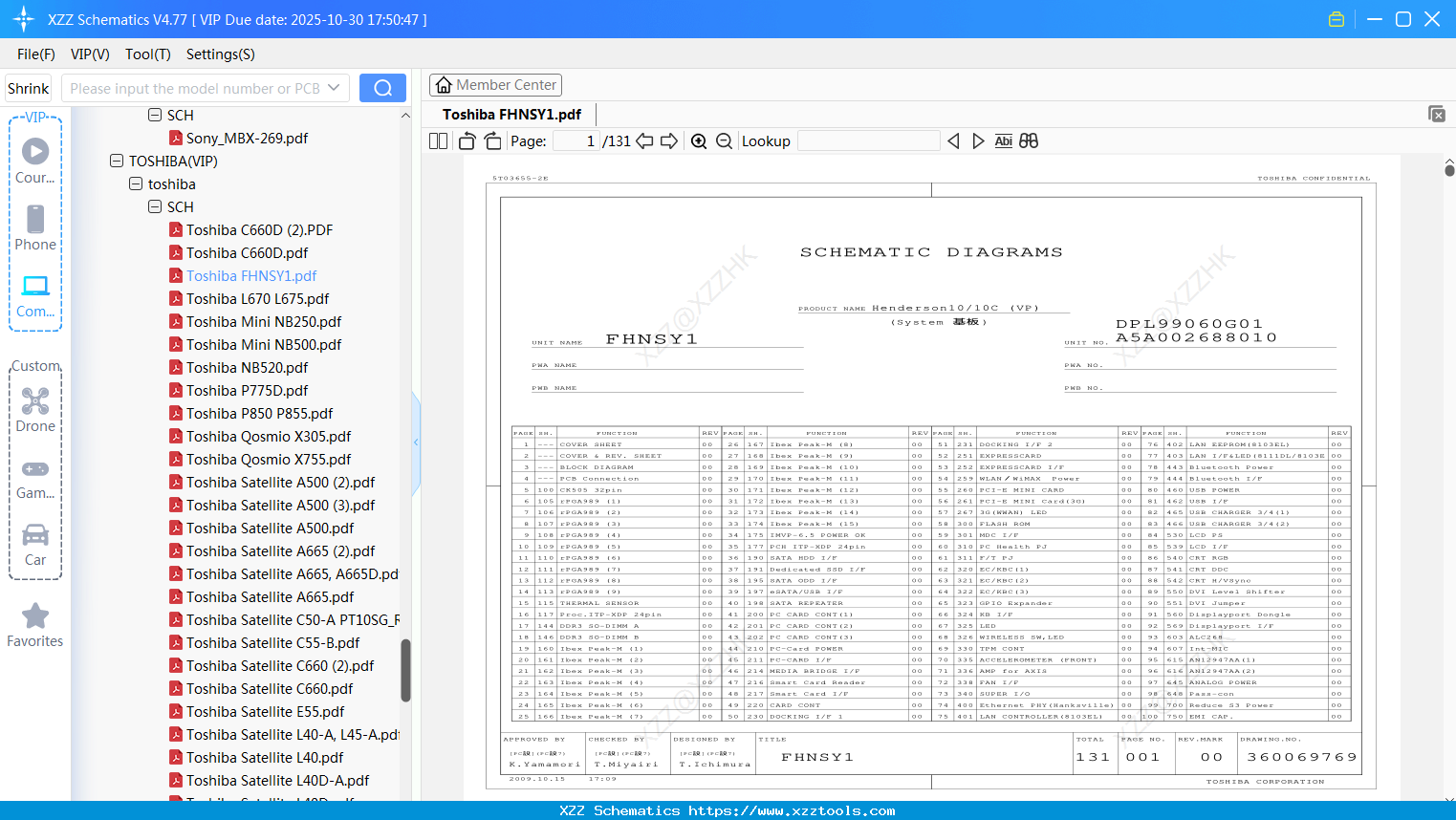Viewport: 1456px width, 820px height.
Task: Collapse the sidebar with the splitter handle
Action: [x=416, y=442]
